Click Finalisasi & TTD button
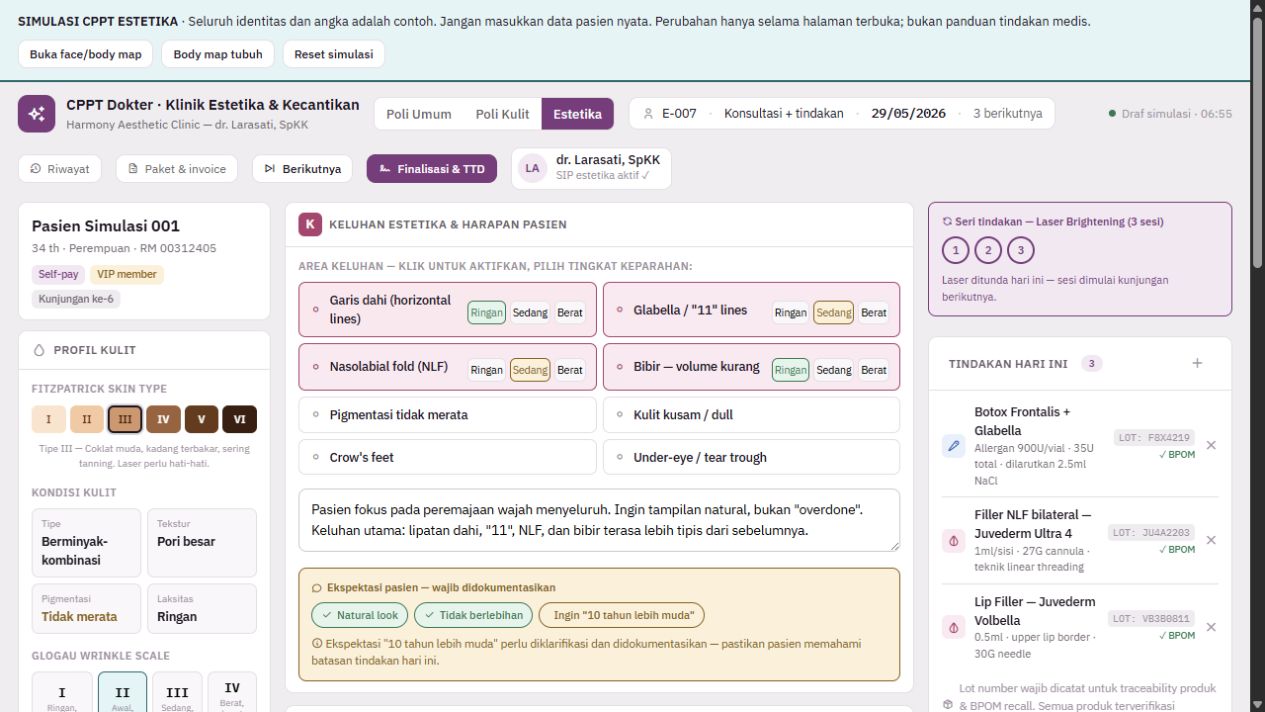The width and height of the screenshot is (1265, 712). tap(432, 169)
